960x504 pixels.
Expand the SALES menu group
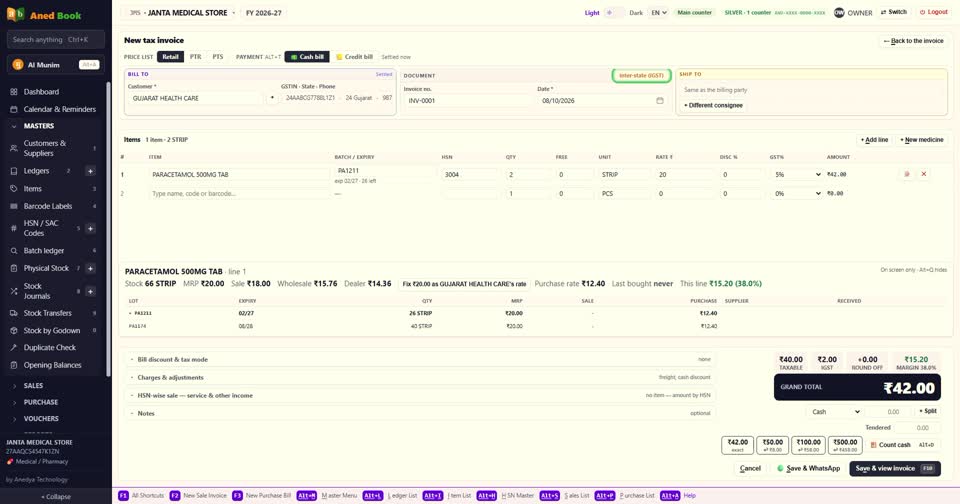point(33,386)
